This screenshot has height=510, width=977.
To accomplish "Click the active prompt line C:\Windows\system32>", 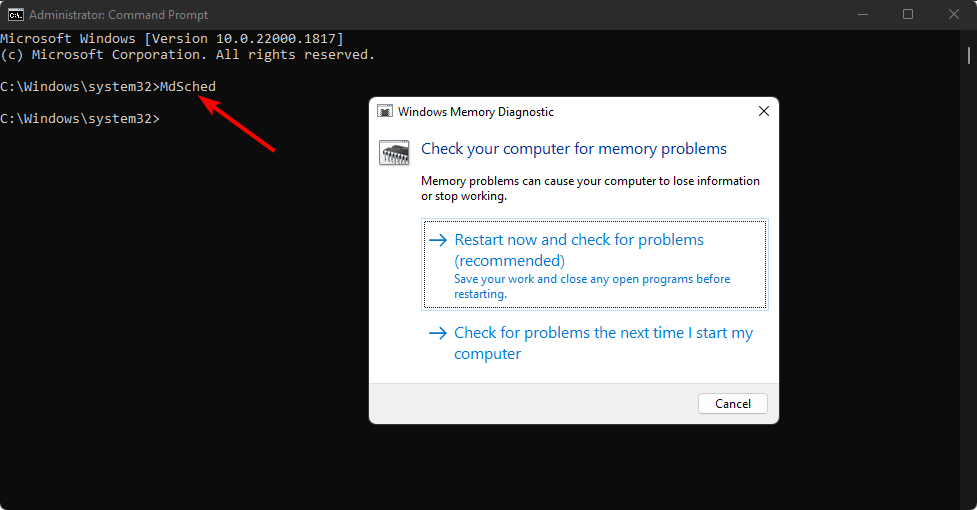I will coord(80,118).
